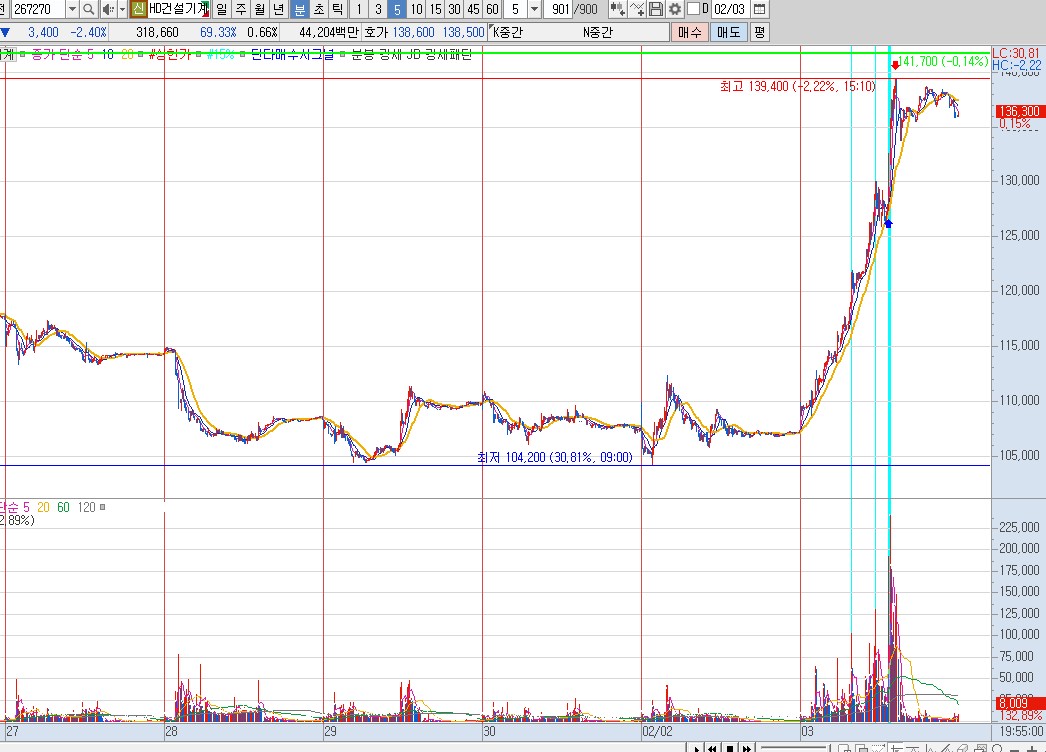Click the add line indicator icon
The width and height of the screenshot is (1046, 752).
(637, 9)
